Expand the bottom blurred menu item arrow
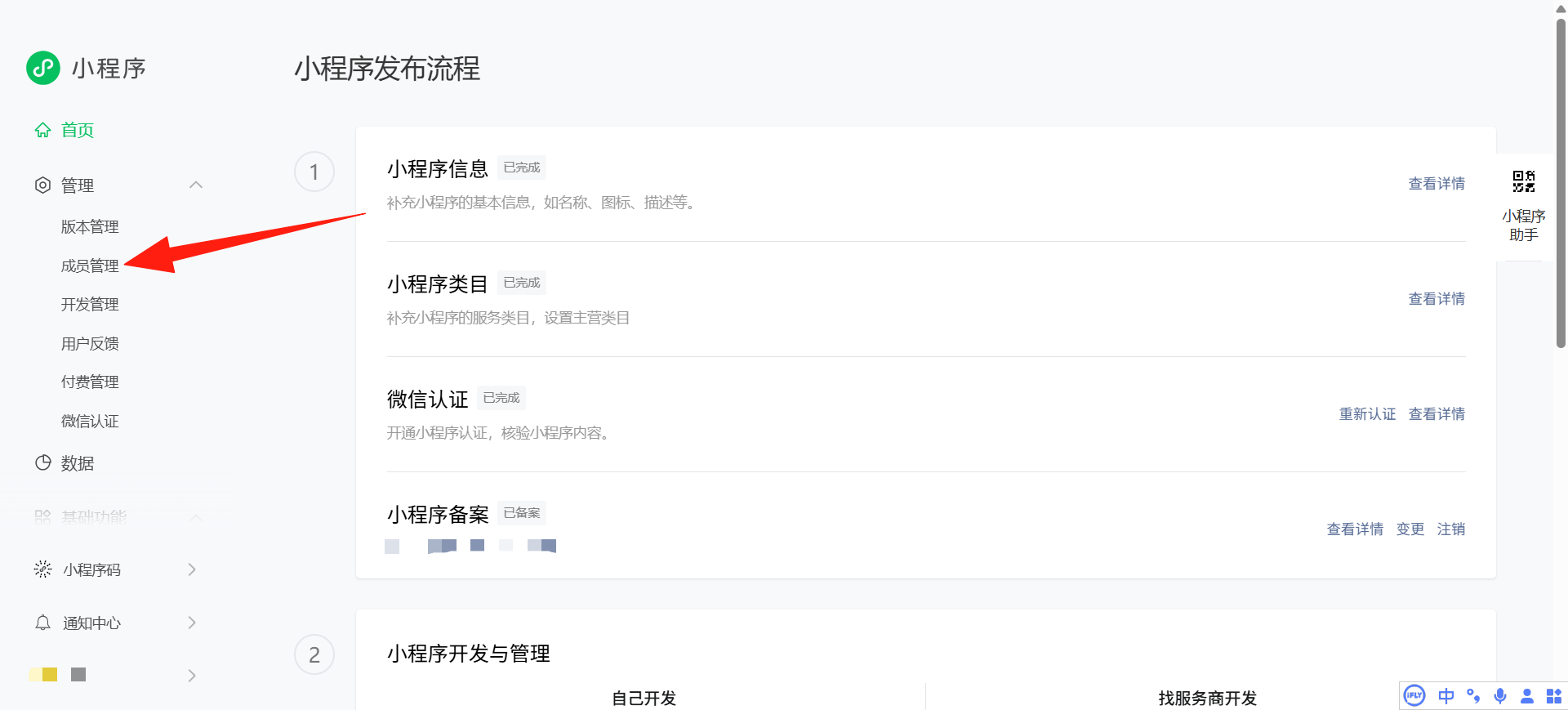This screenshot has width=1568, height=710. (192, 676)
